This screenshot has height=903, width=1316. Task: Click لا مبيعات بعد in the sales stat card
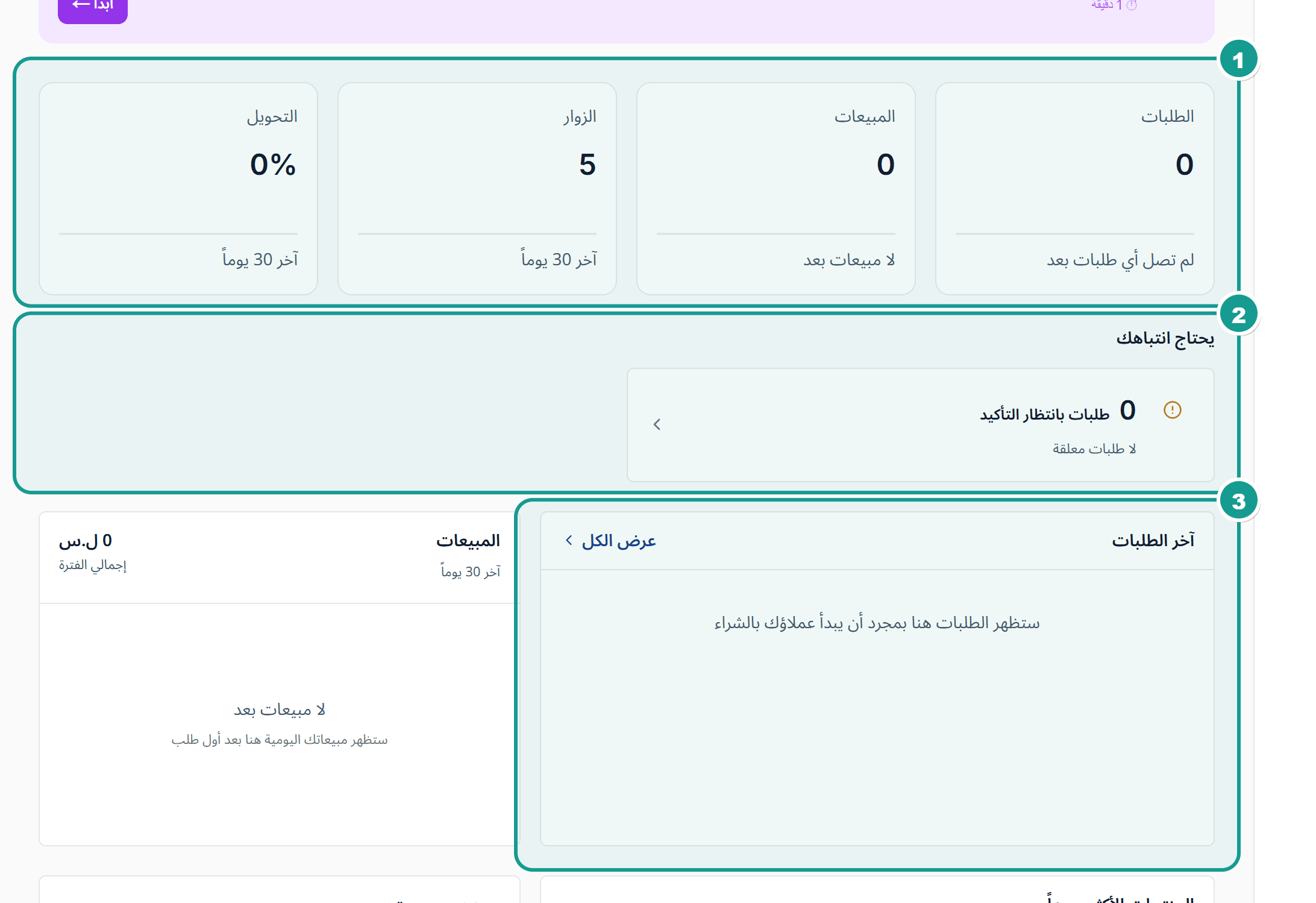(x=849, y=260)
